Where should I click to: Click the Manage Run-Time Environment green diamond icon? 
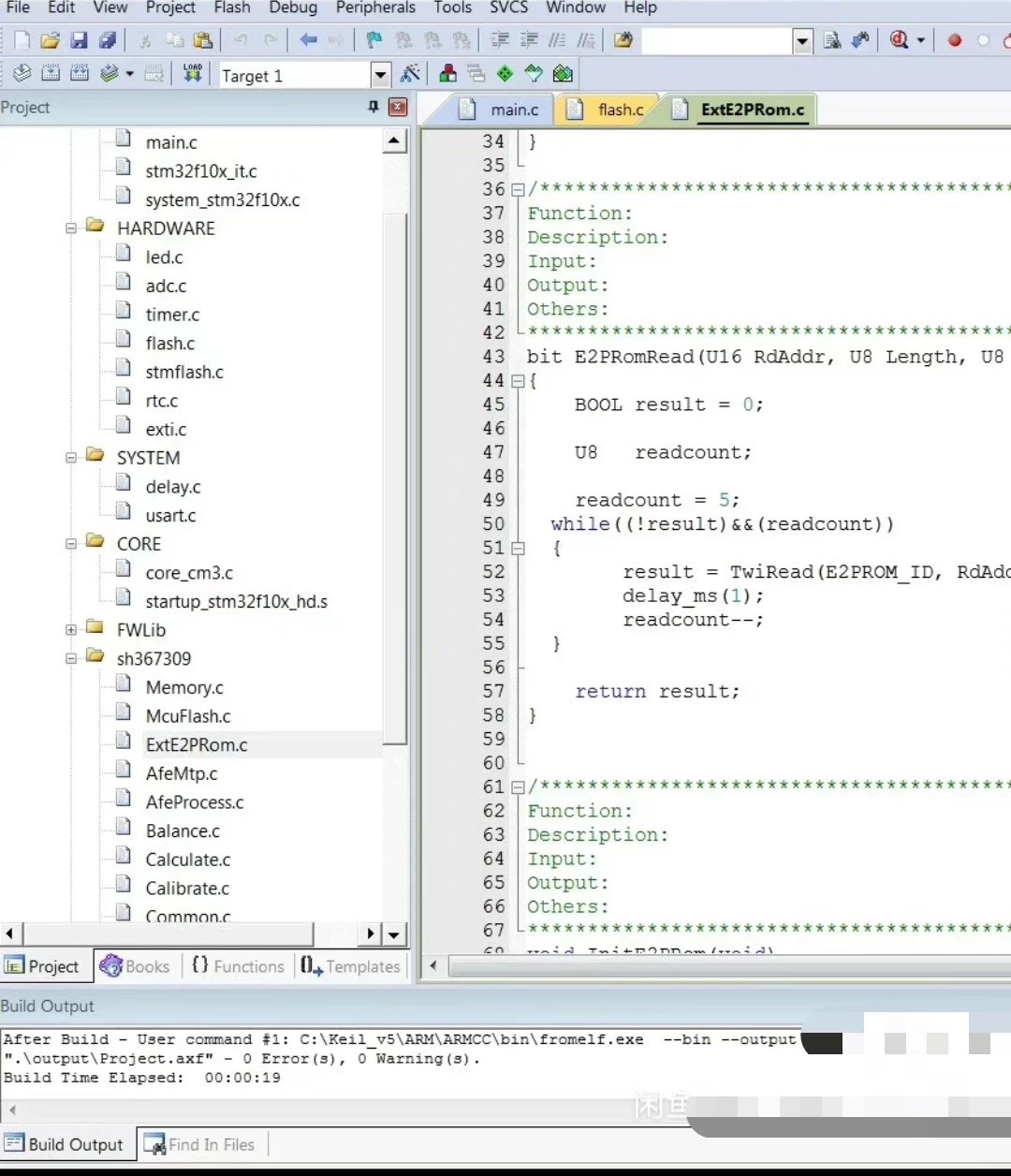click(x=505, y=74)
